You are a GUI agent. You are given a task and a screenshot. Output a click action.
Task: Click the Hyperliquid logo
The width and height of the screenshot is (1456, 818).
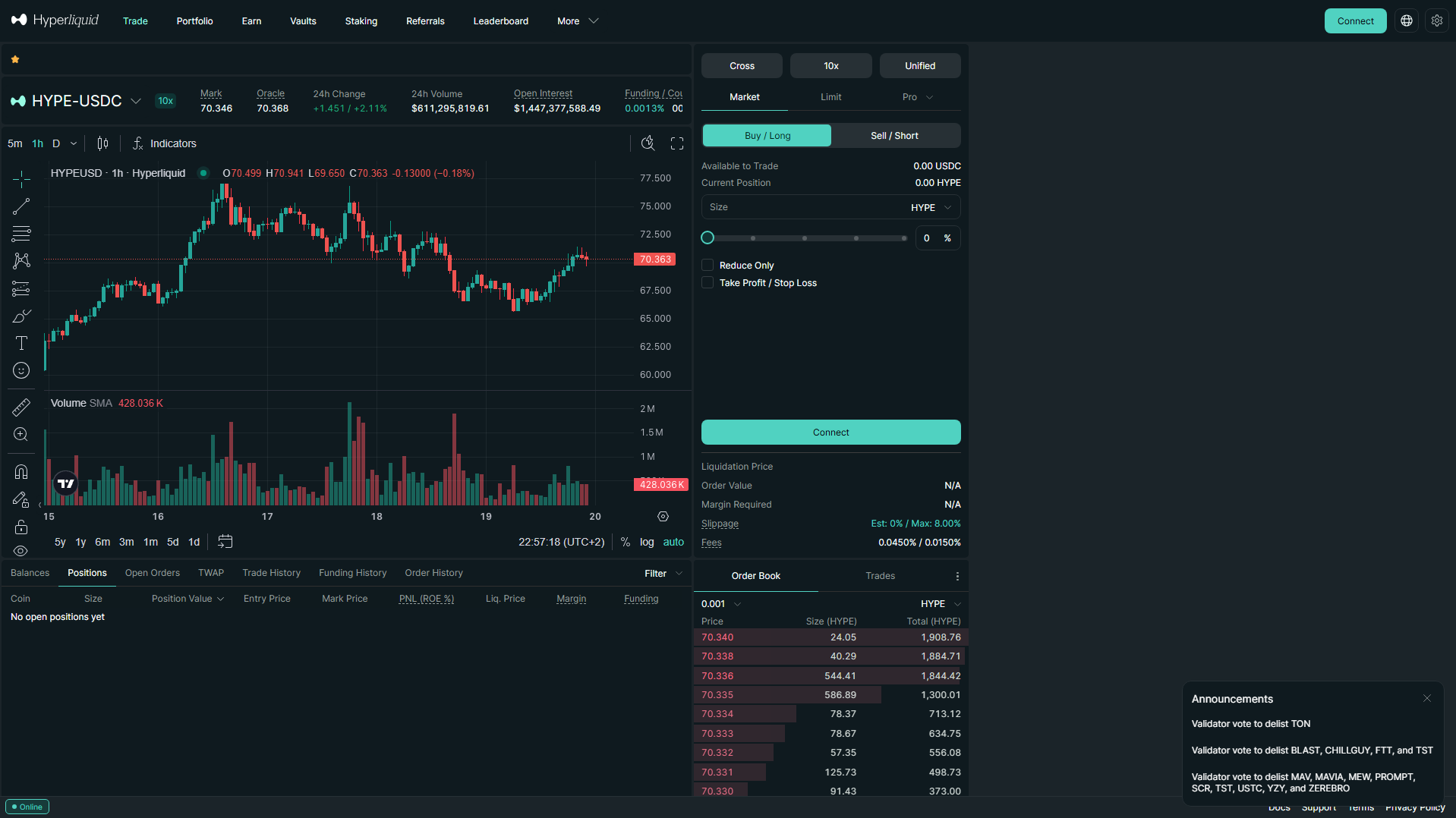[x=55, y=20]
